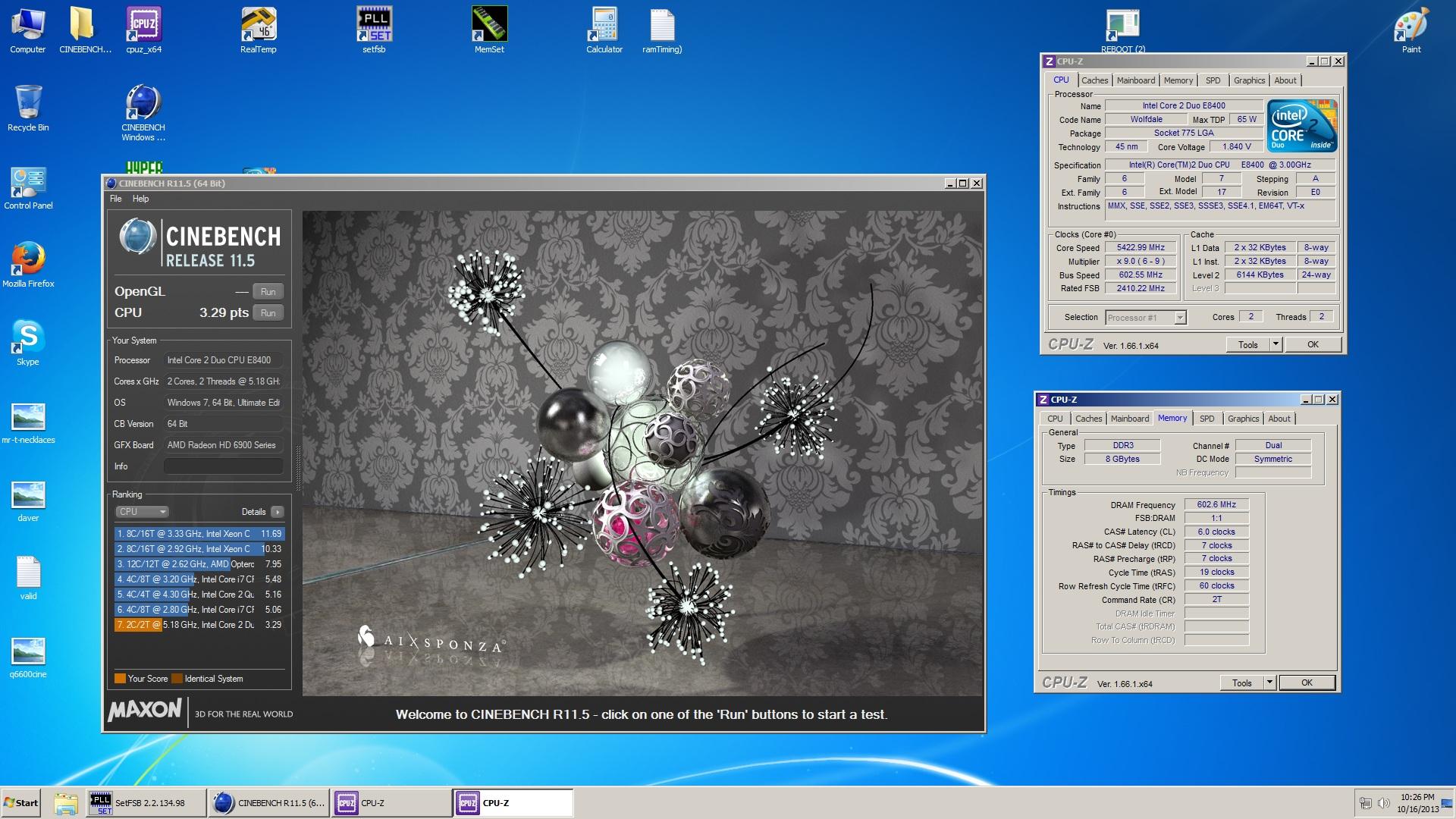Select ranking row 7 your score 3.29
Viewport: 1456px width, 819px height.
[x=199, y=625]
